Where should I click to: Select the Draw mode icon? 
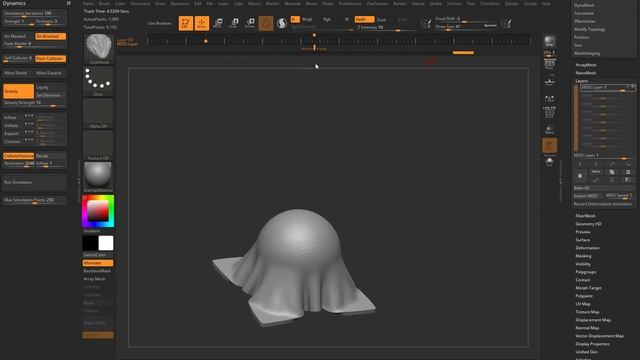point(202,23)
